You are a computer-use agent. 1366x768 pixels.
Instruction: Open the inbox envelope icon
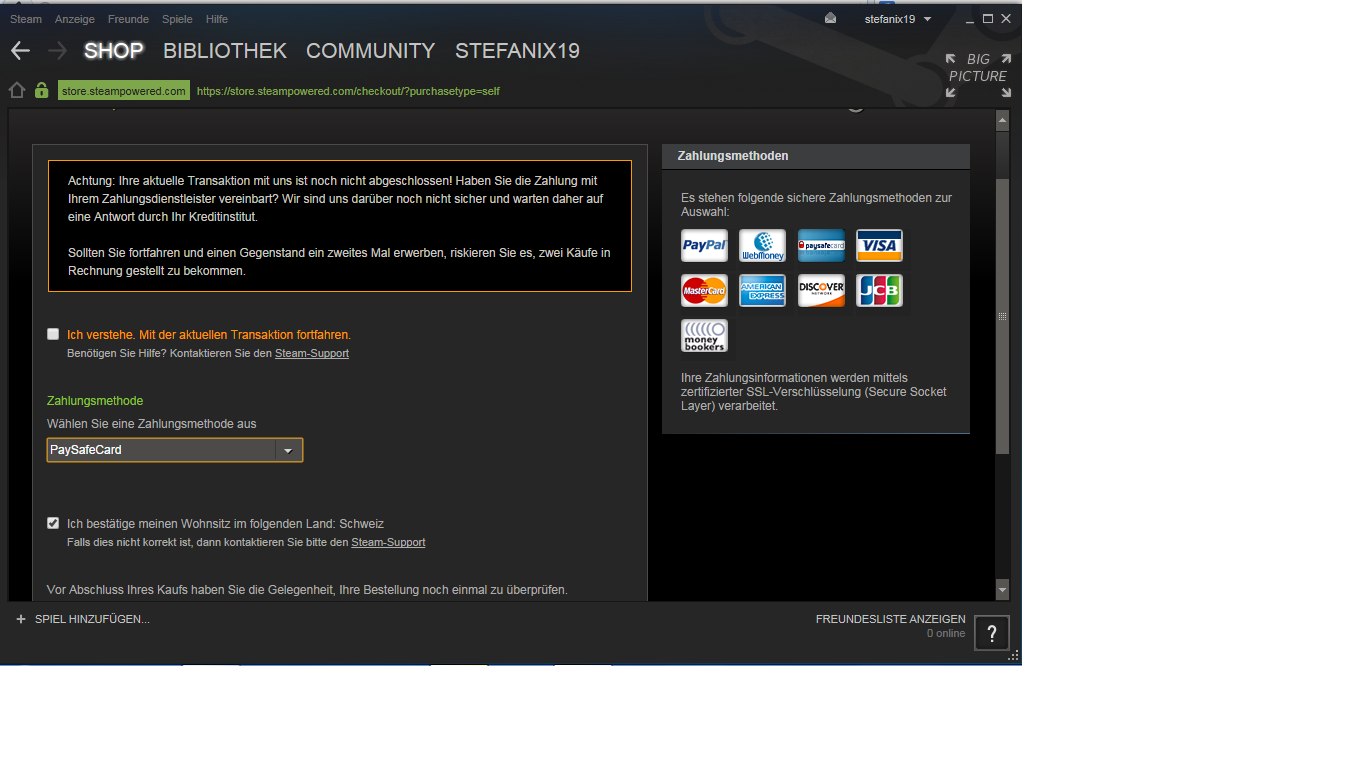(830, 19)
